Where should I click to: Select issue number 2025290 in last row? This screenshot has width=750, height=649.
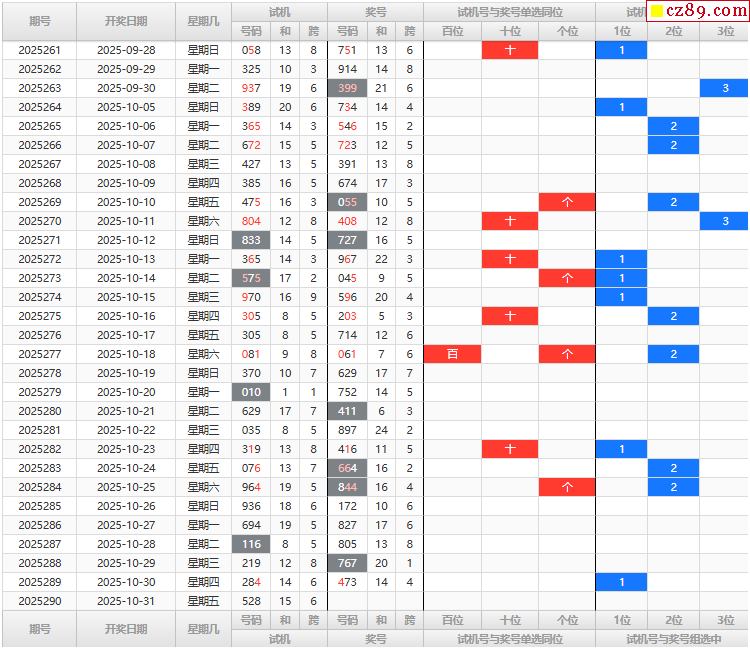pos(40,601)
